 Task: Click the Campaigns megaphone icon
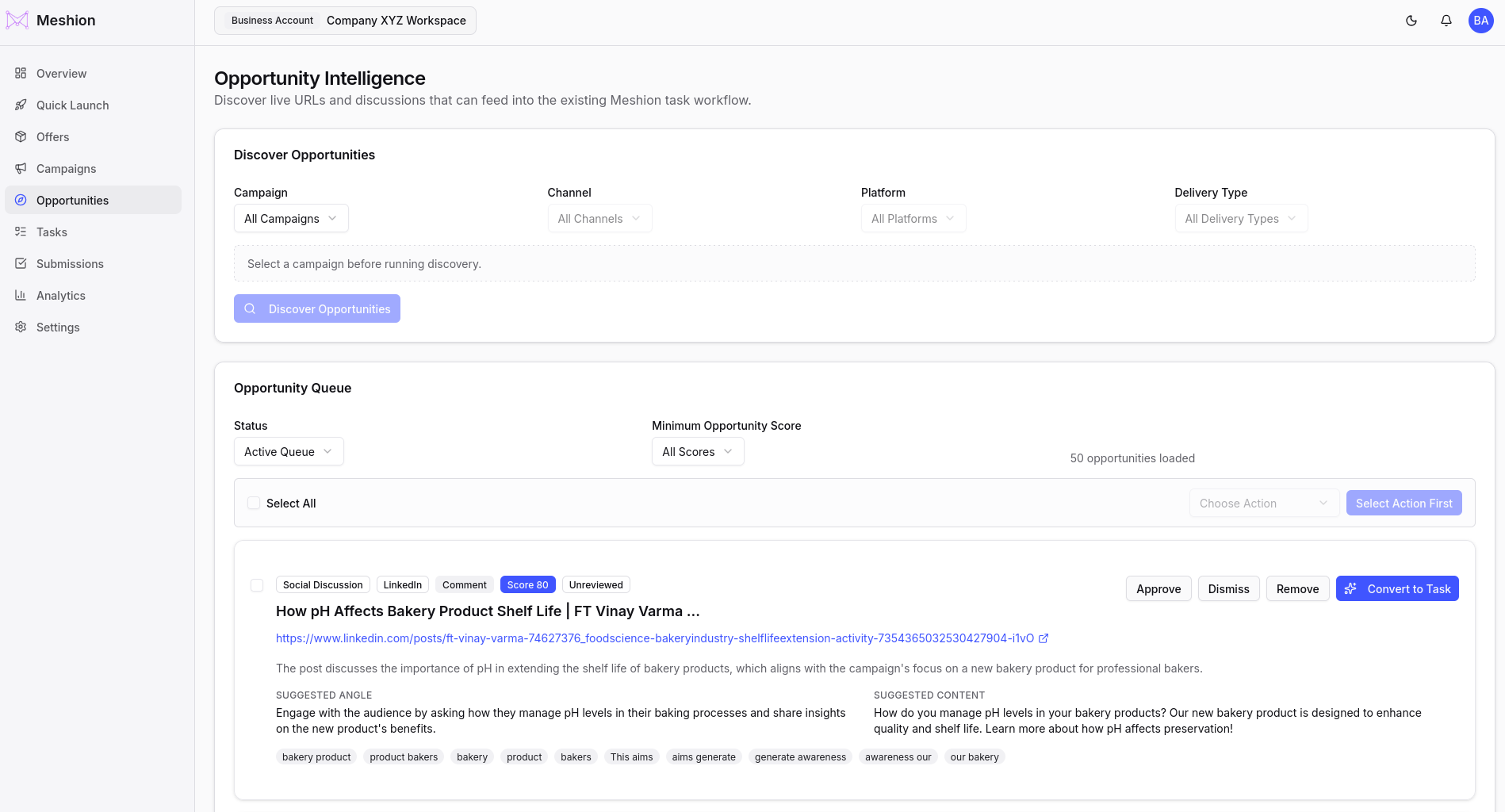pos(21,168)
